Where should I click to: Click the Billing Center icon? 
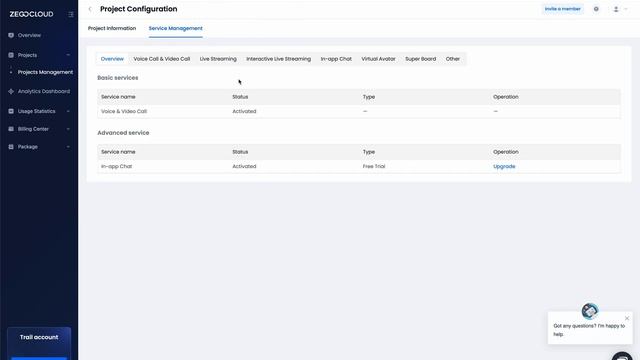pos(11,129)
